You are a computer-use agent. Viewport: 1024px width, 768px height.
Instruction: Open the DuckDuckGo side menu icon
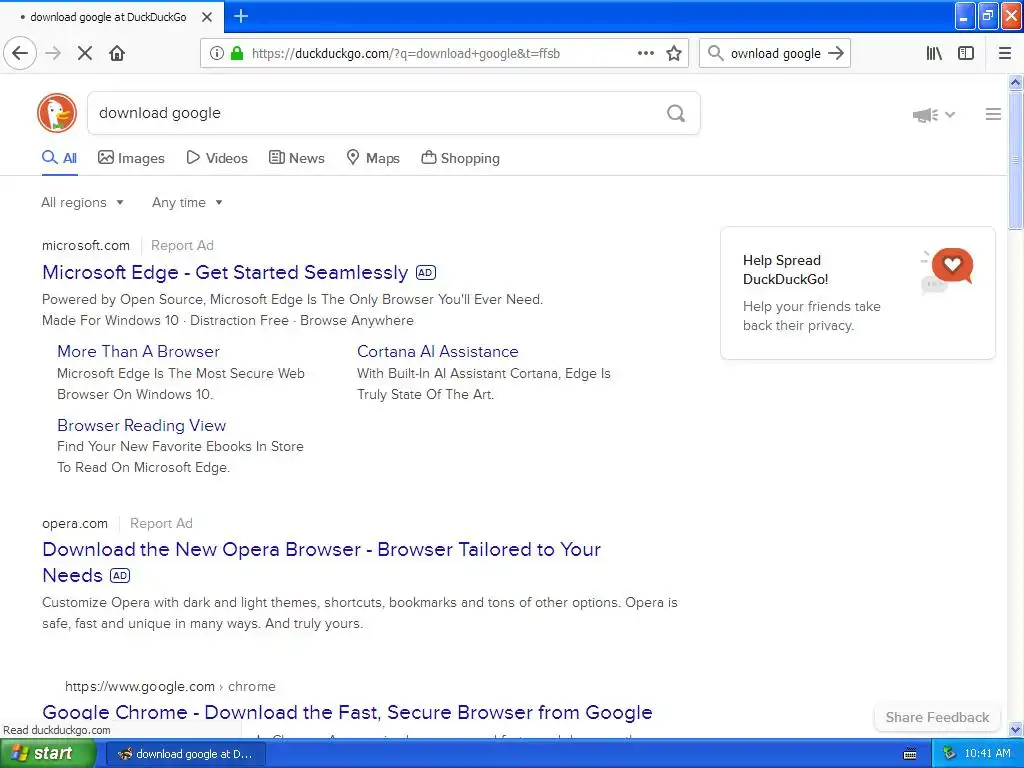pos(993,114)
